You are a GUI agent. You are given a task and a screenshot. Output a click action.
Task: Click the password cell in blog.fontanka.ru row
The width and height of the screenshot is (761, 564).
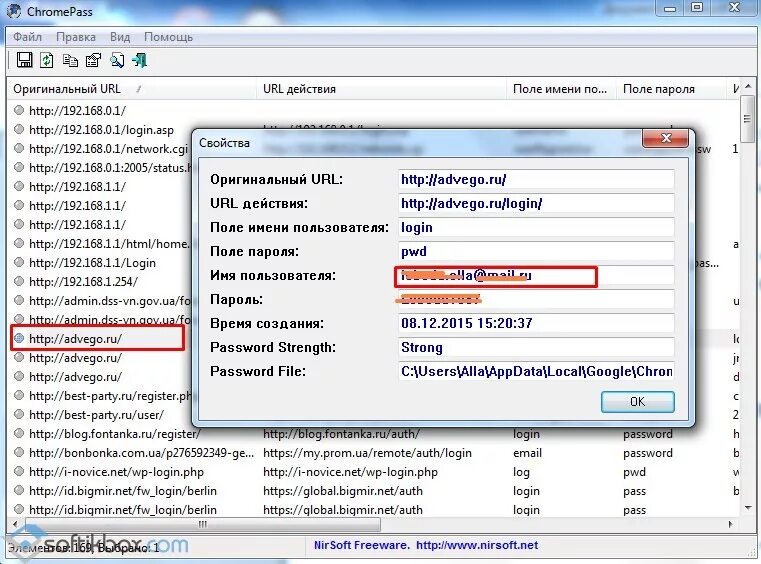648,434
